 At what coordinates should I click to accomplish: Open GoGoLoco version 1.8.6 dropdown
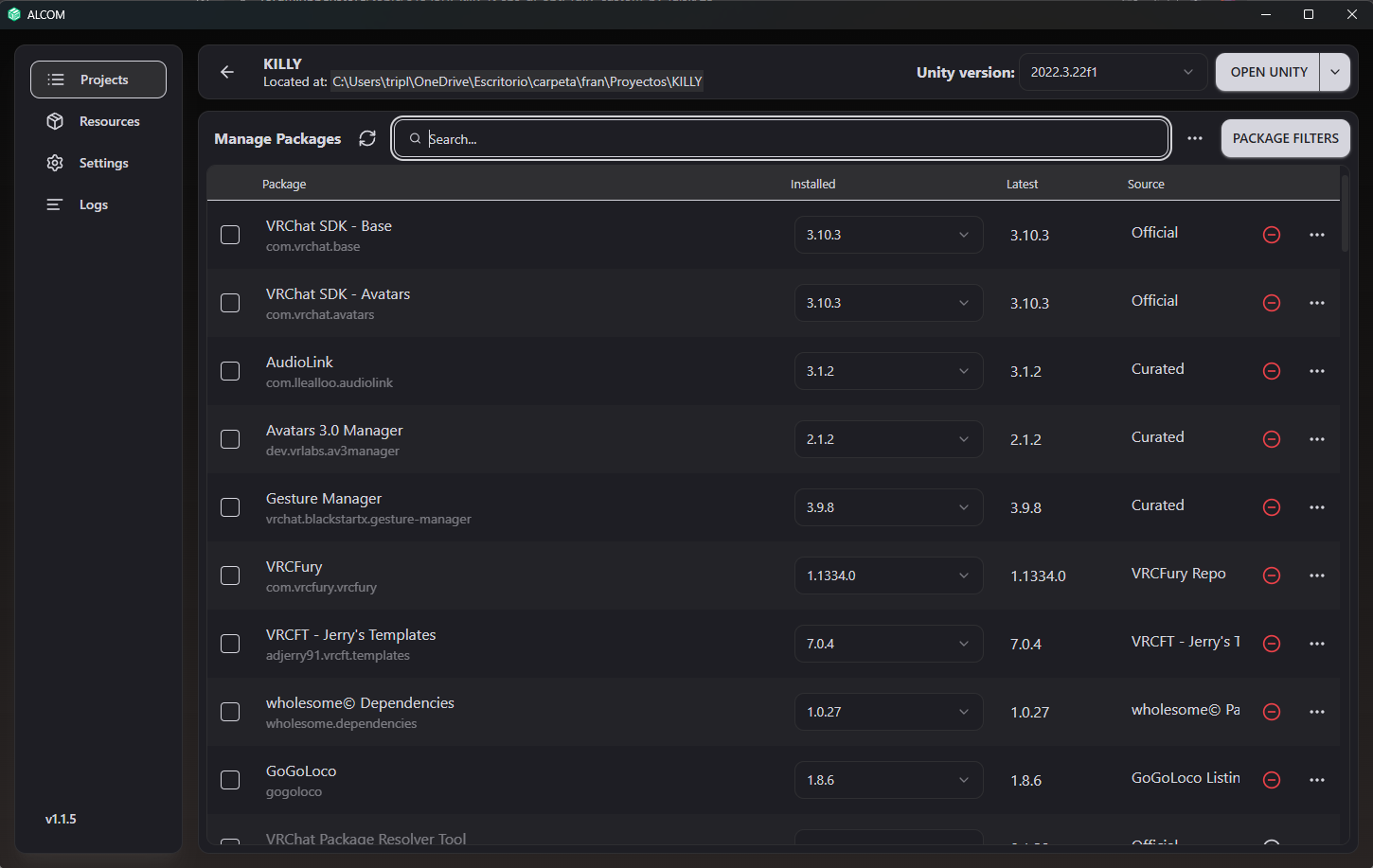(x=888, y=780)
